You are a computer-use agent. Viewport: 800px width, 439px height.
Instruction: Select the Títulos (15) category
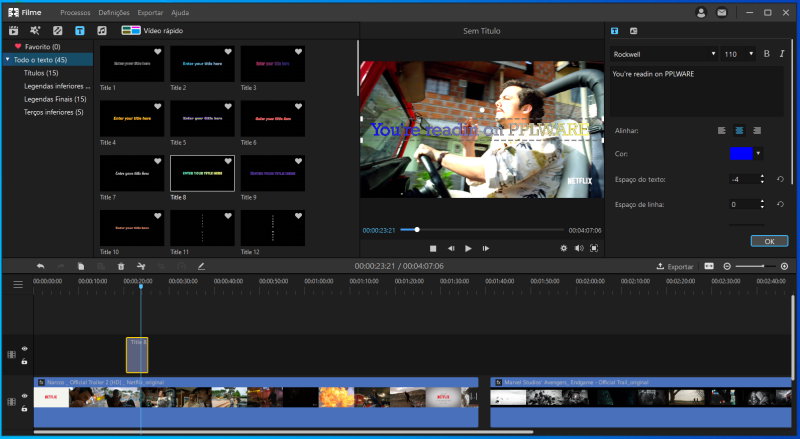point(41,73)
